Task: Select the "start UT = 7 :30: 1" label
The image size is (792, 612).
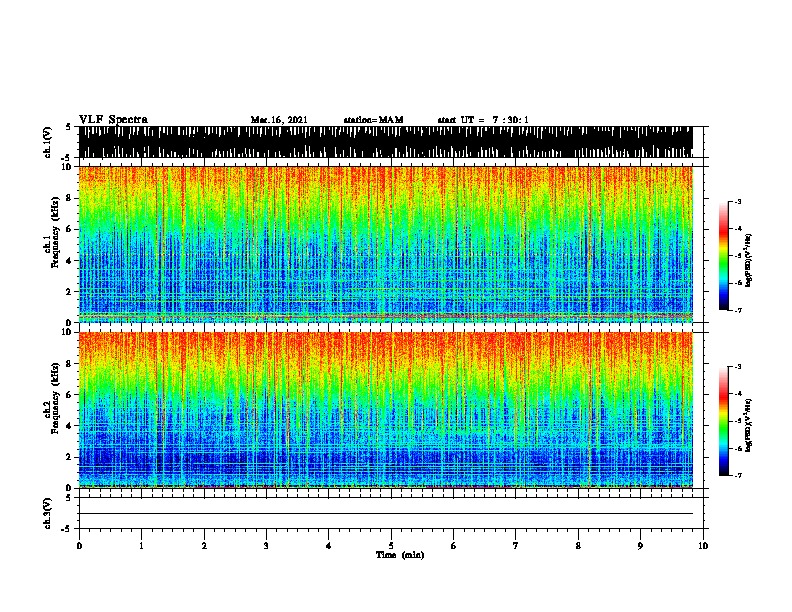Action: tap(483, 120)
